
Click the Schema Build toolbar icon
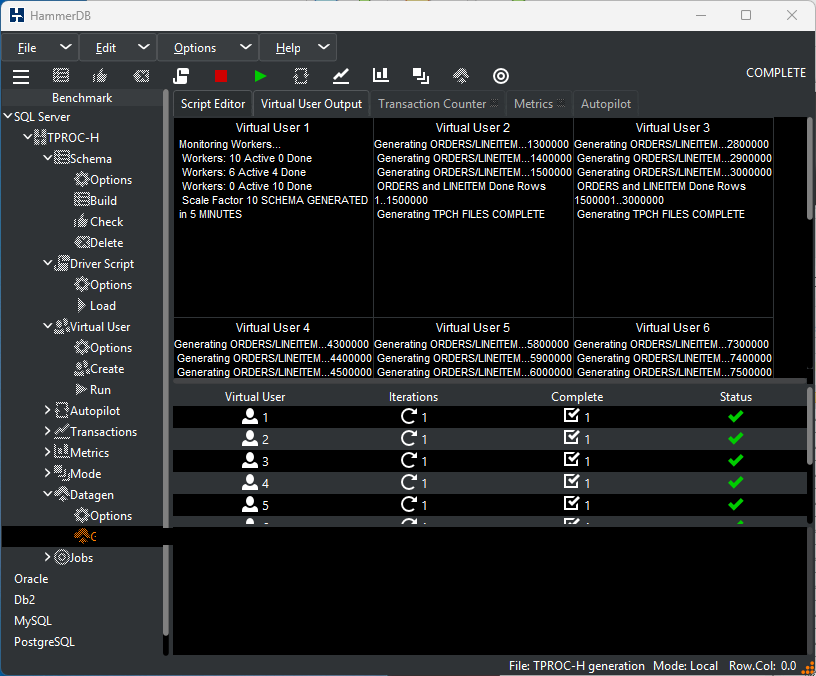(x=61, y=76)
